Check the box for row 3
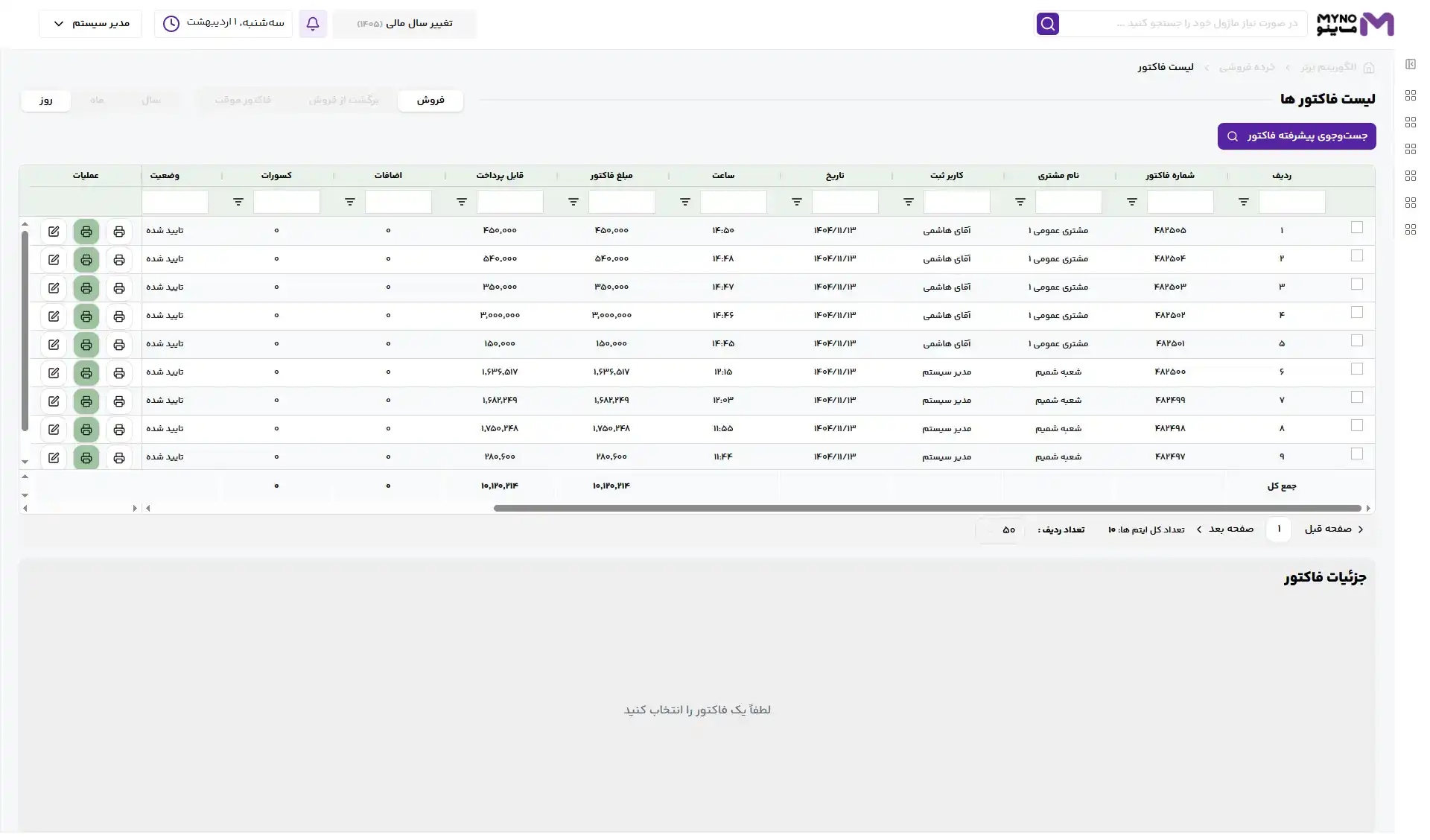Viewport: 1430px width, 840px height. point(1357,284)
